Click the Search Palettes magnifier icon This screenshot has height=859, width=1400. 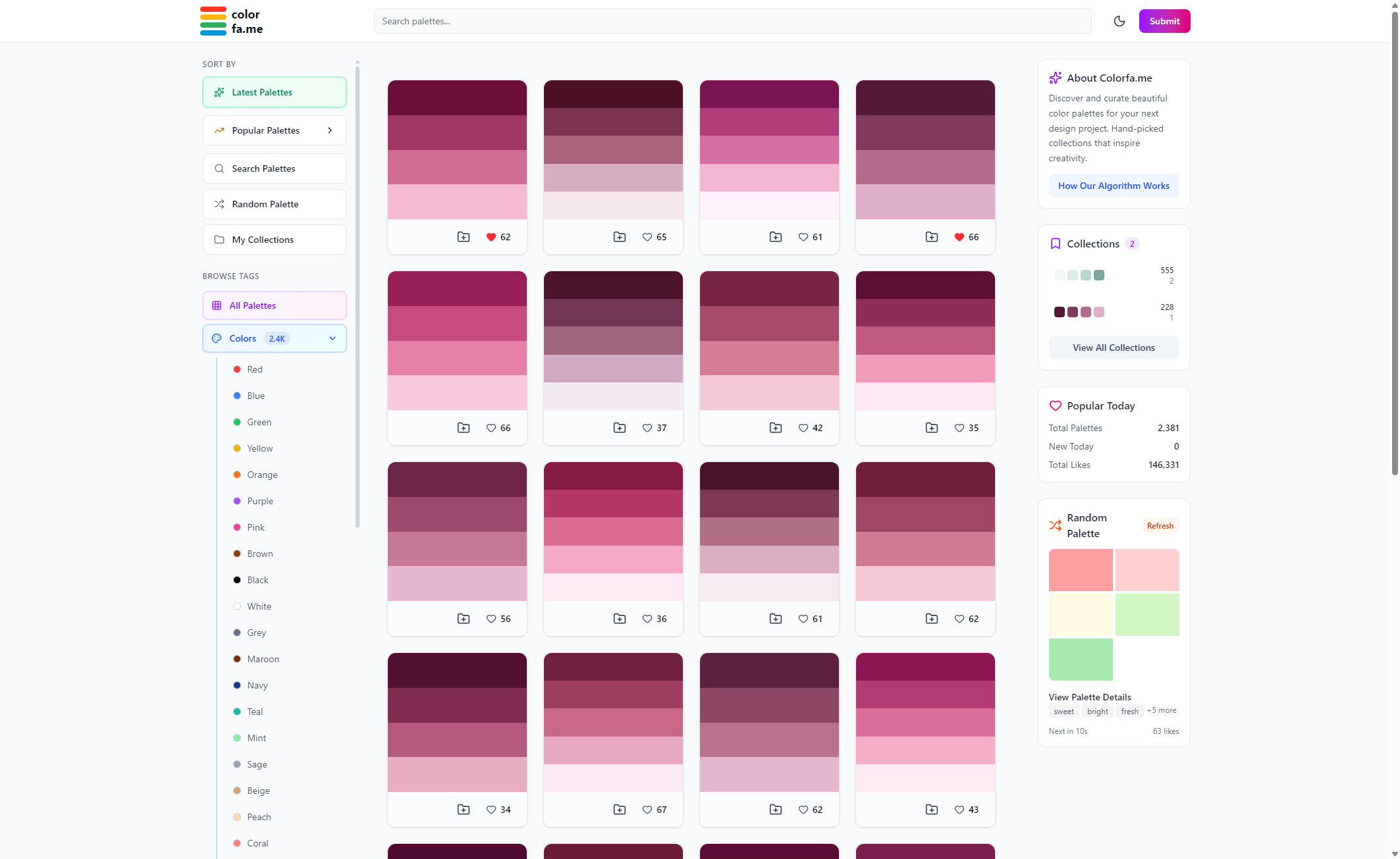220,169
